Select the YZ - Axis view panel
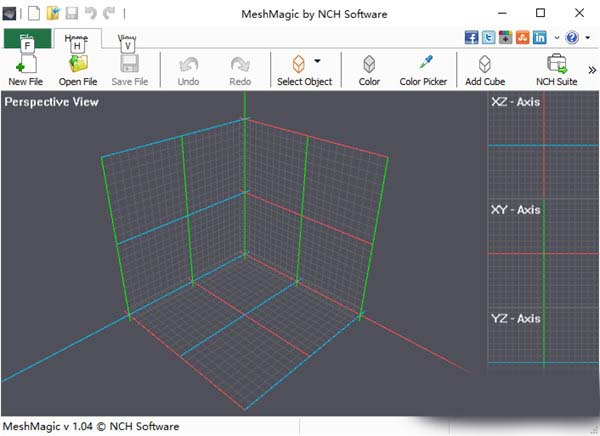Screen dimensions: 600x436 (x=543, y=361)
